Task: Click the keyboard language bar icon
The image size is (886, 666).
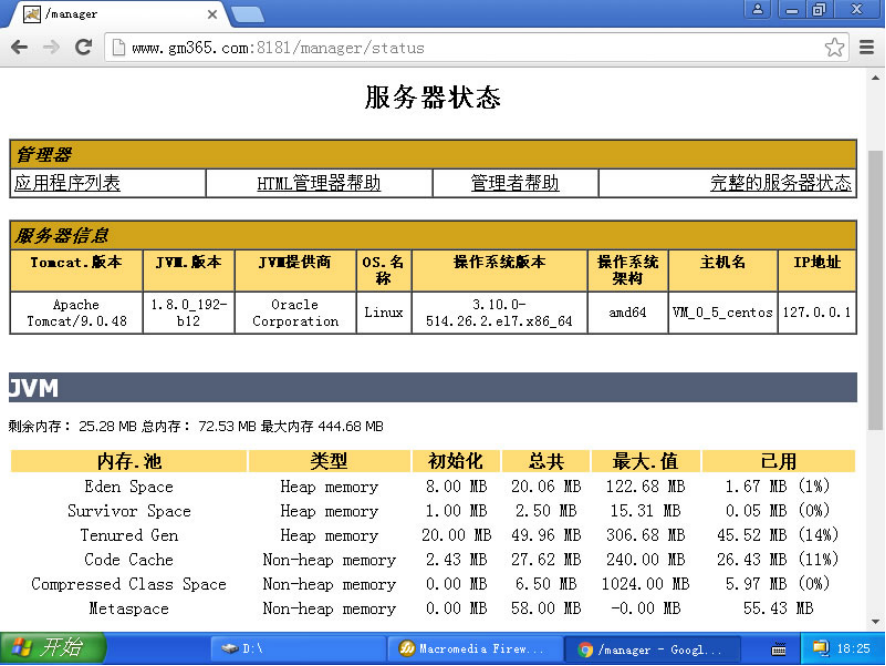Action: pyautogui.click(x=779, y=649)
